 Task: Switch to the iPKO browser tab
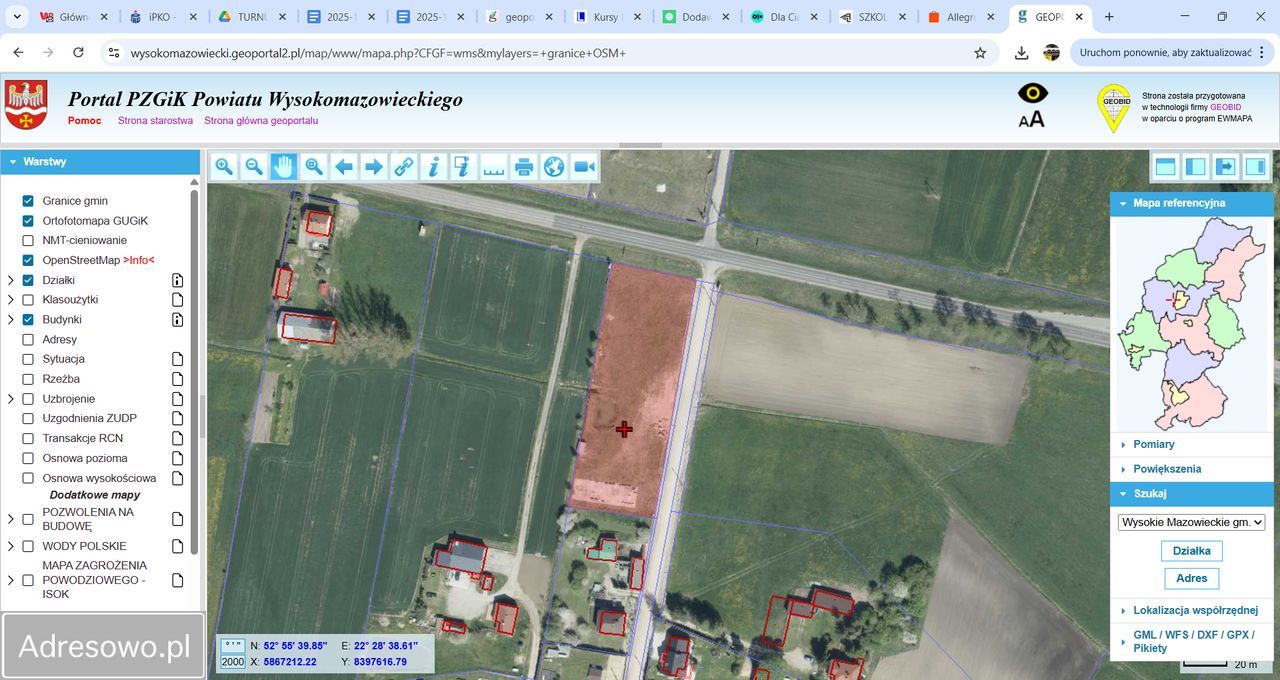(165, 17)
